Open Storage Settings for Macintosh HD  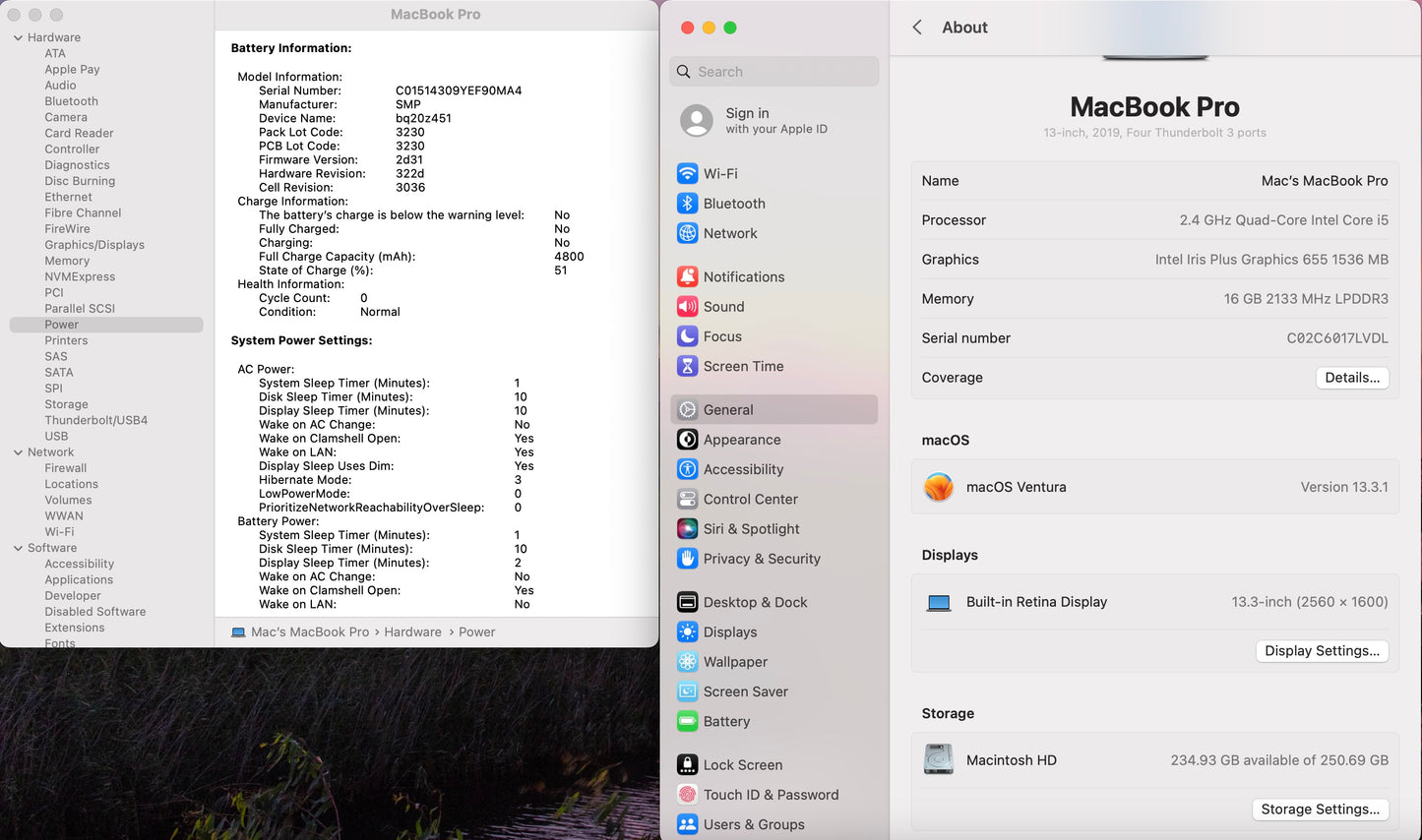click(1320, 809)
